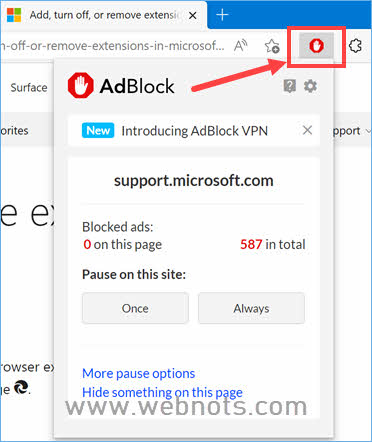The image size is (372, 442).
Task: Dismiss the AdBlock VPN banner
Action: point(307,130)
